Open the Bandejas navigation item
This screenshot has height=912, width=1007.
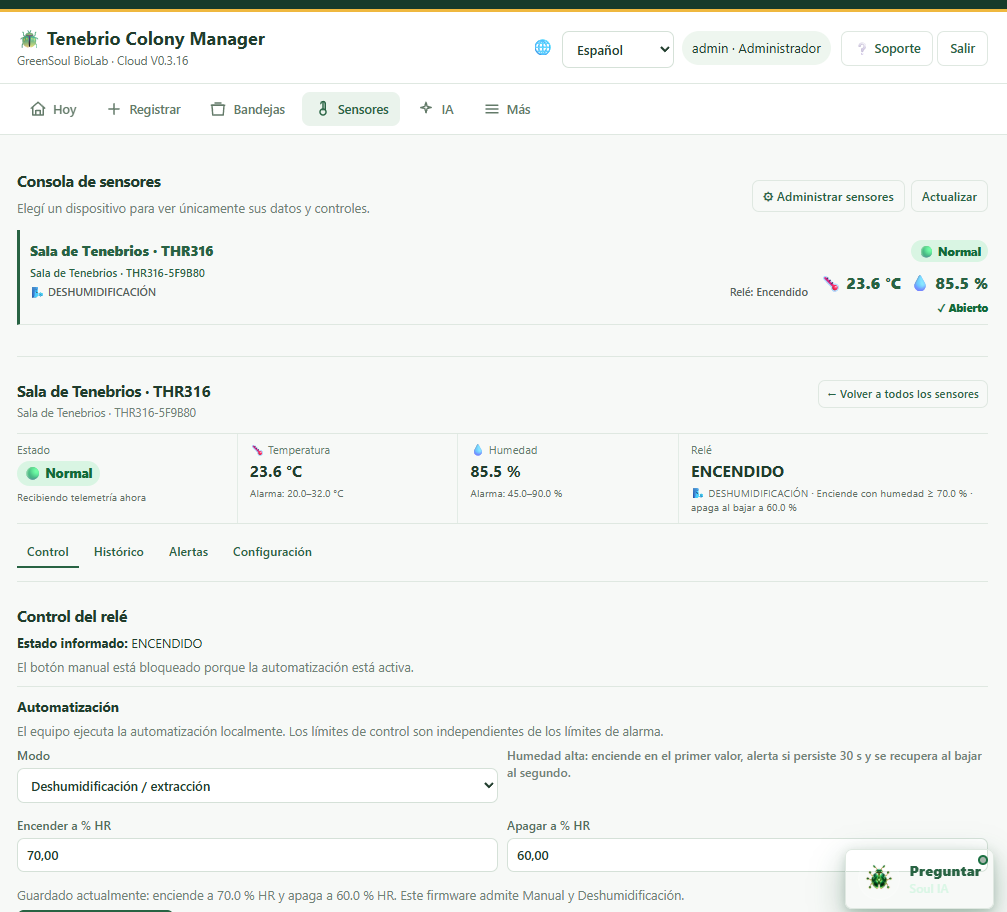[x=248, y=109]
